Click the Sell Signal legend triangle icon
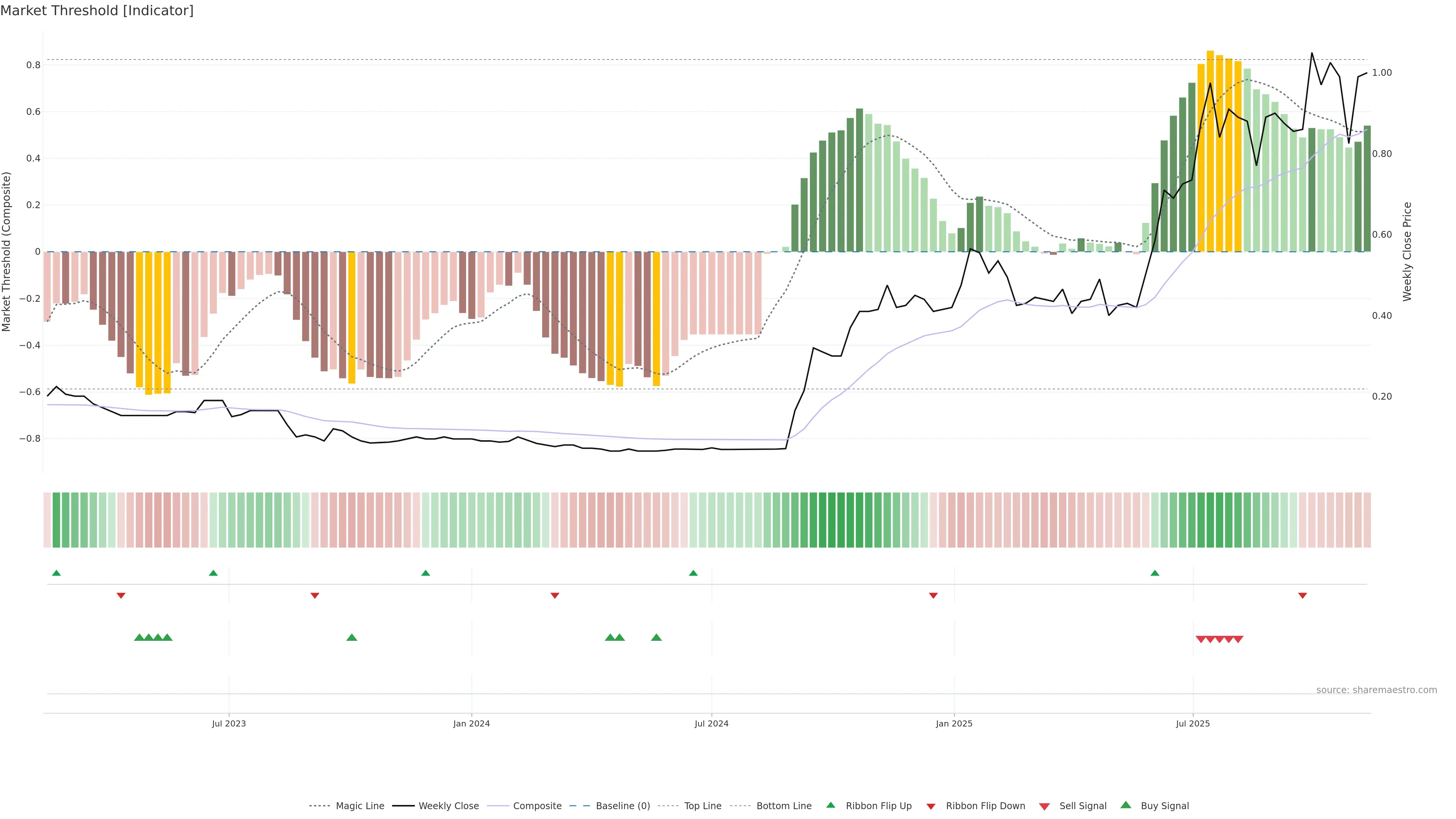1456x819 pixels. [x=1044, y=806]
